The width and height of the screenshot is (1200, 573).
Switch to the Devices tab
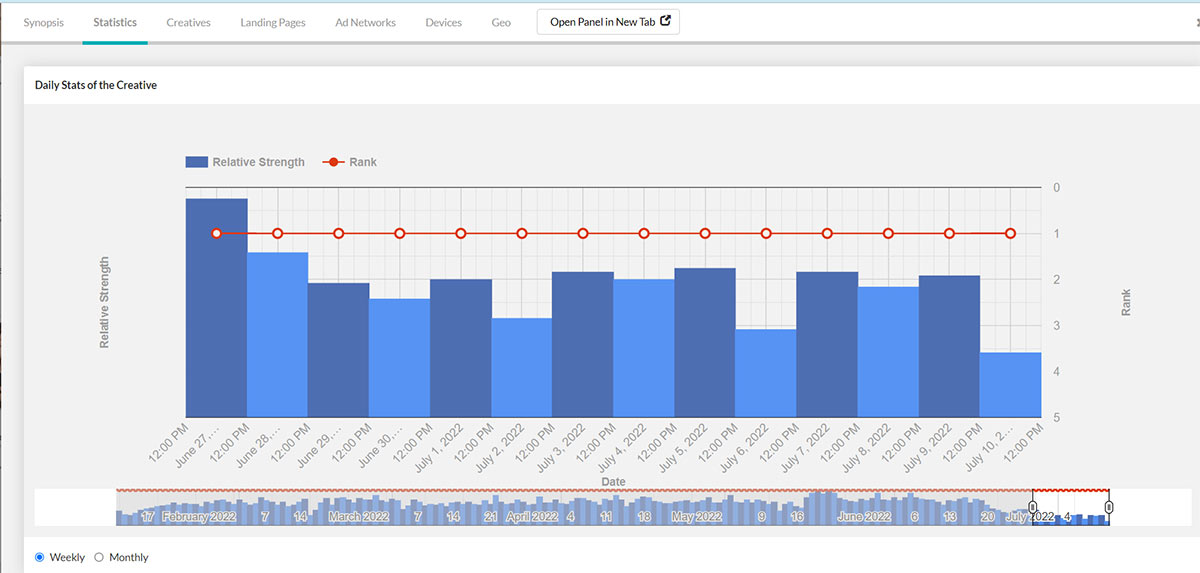(443, 22)
